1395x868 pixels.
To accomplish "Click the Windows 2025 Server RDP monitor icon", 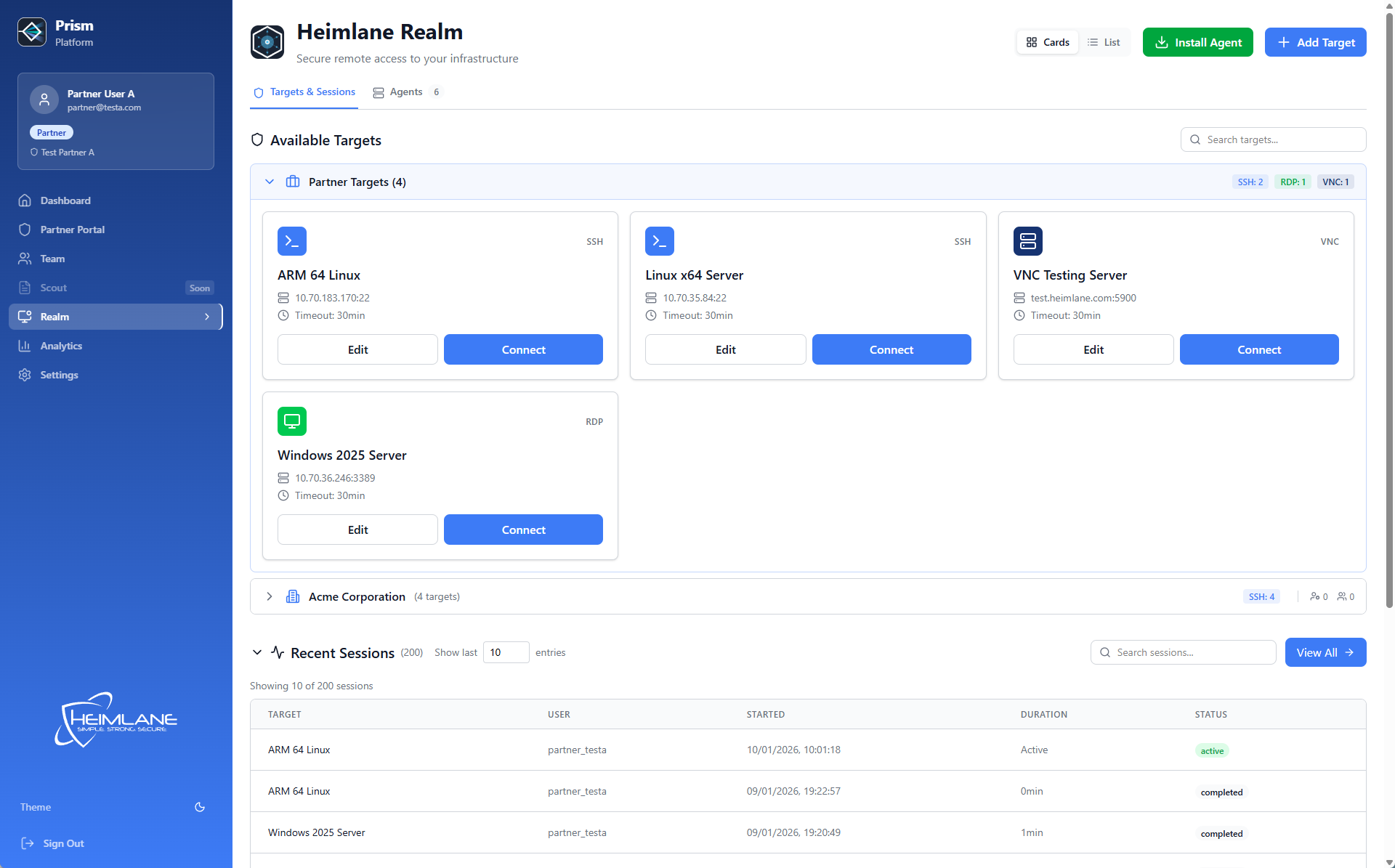I will [x=291, y=421].
